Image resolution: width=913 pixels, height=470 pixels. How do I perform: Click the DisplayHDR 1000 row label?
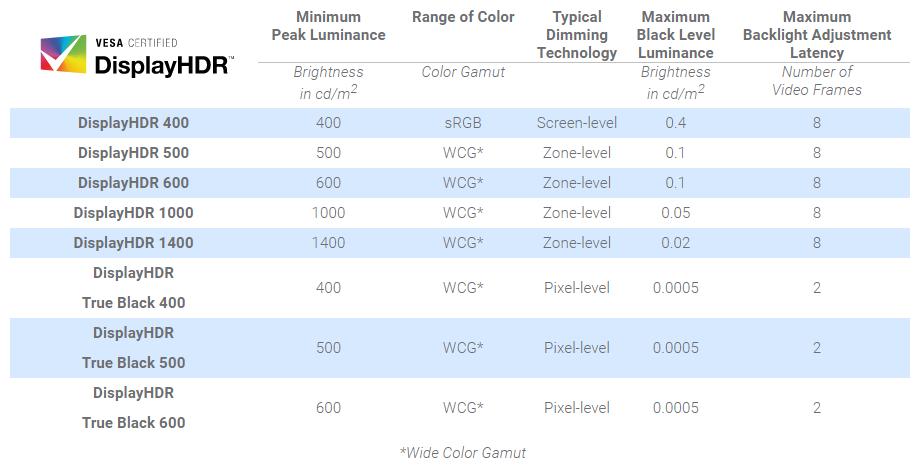[133, 213]
